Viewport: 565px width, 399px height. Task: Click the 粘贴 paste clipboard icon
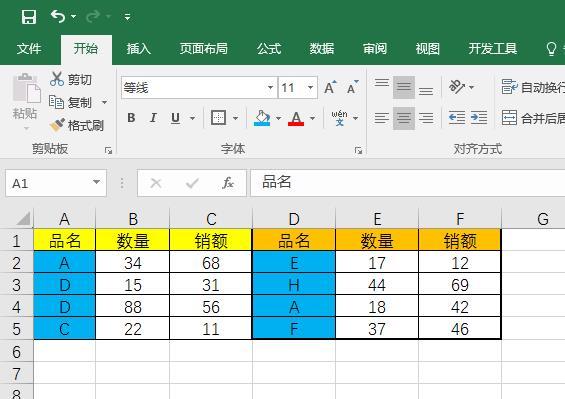[x=26, y=88]
